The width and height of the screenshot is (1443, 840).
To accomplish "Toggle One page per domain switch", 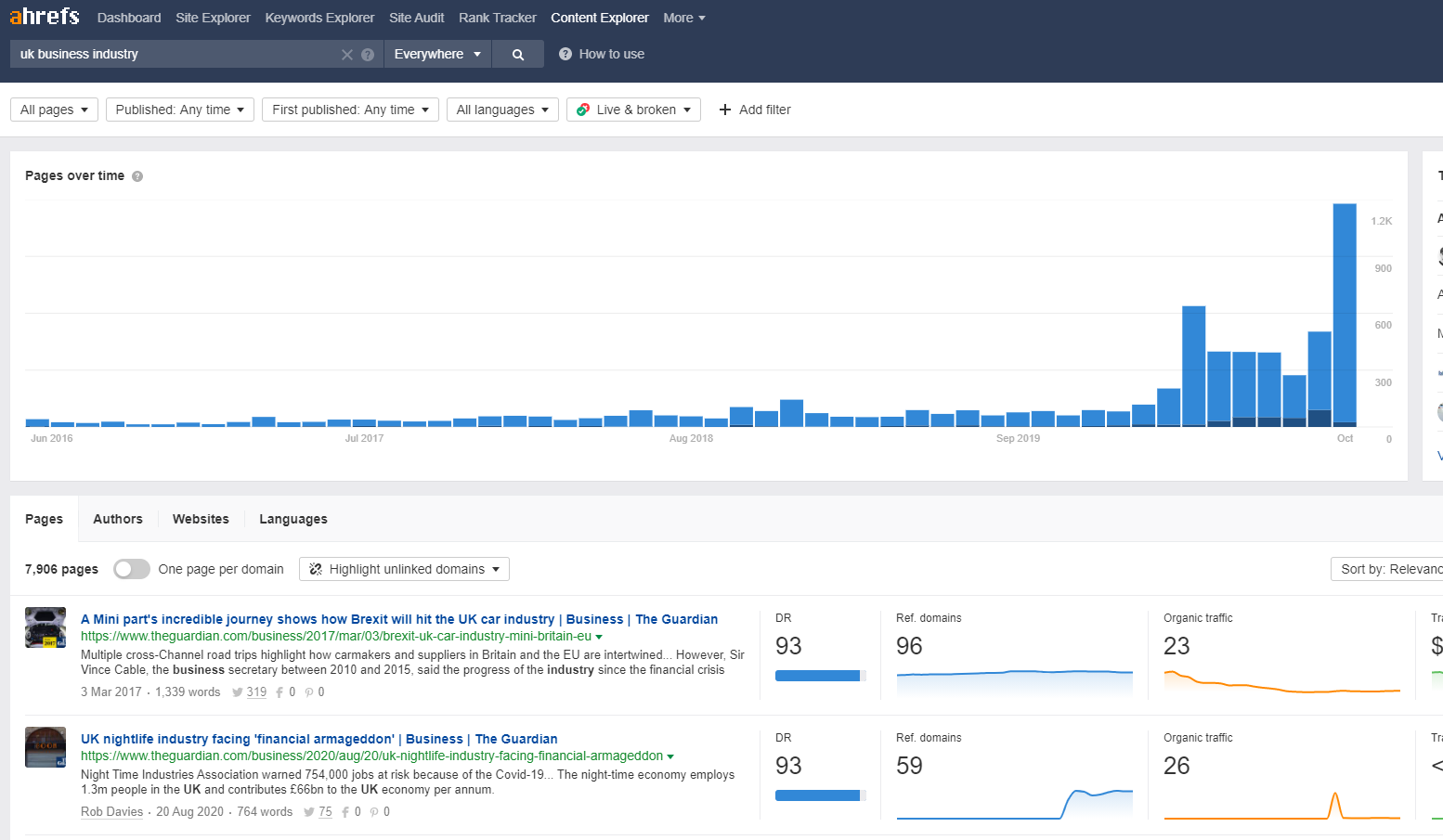I will 132,569.
